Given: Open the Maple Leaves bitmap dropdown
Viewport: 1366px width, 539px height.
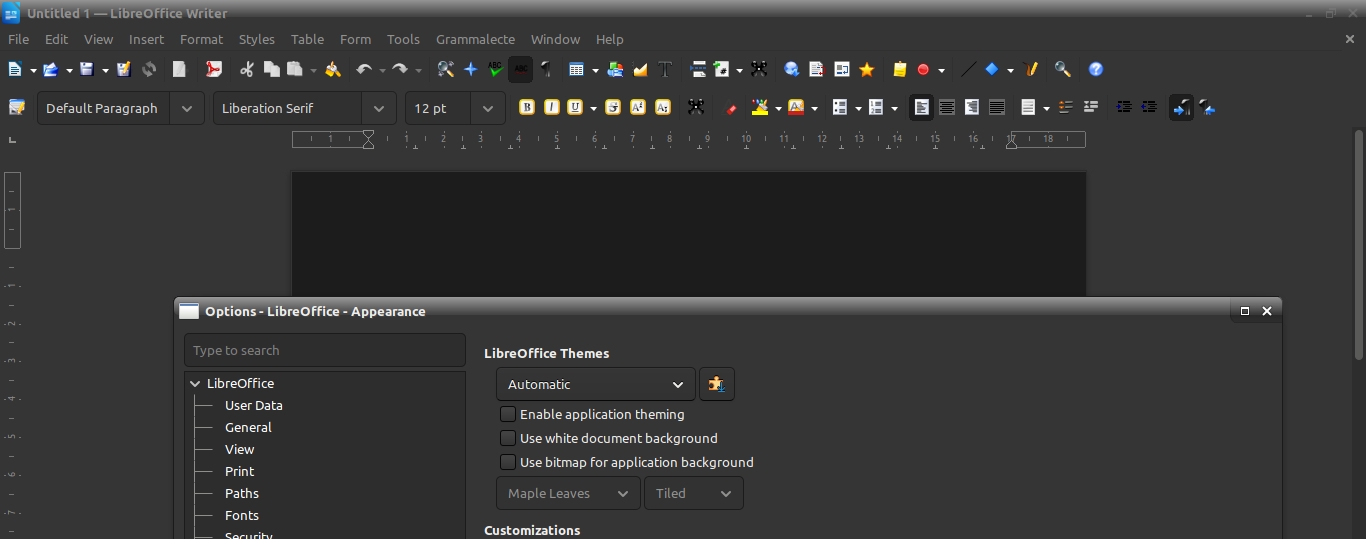Looking at the screenshot, I should tap(568, 493).
